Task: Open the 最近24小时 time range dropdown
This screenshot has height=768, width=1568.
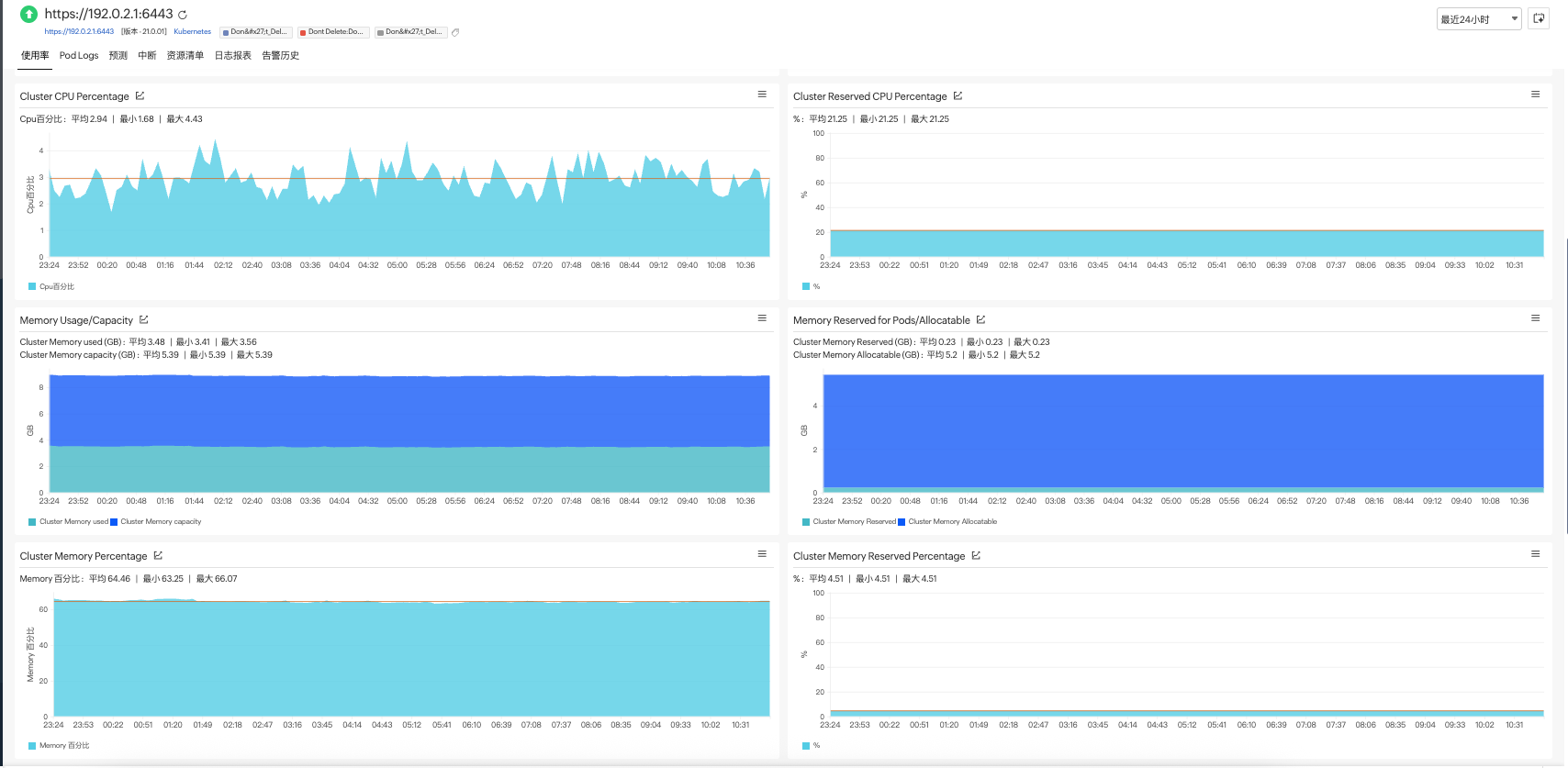Action: pos(1478,19)
